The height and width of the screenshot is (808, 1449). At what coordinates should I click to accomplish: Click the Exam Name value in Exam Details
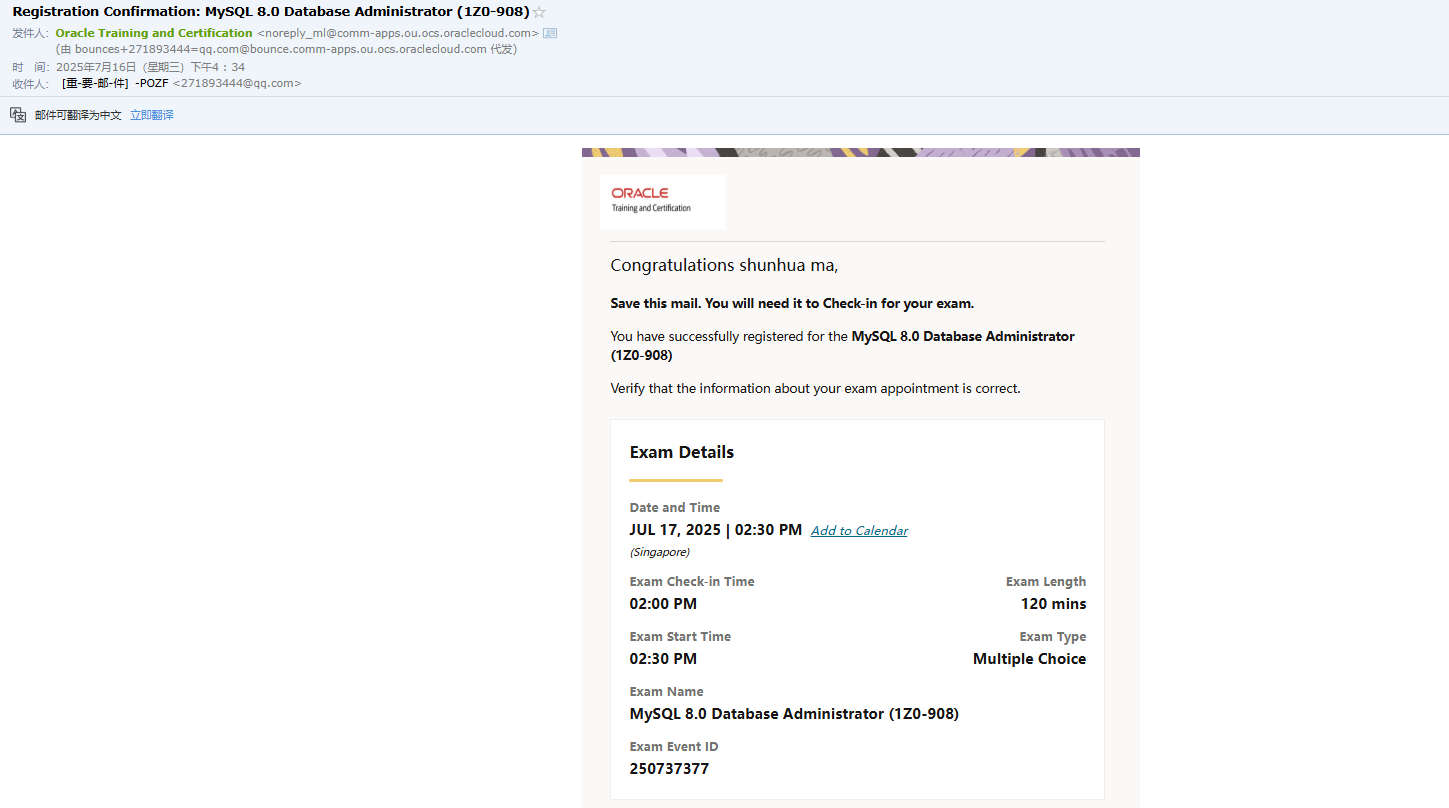click(x=794, y=714)
